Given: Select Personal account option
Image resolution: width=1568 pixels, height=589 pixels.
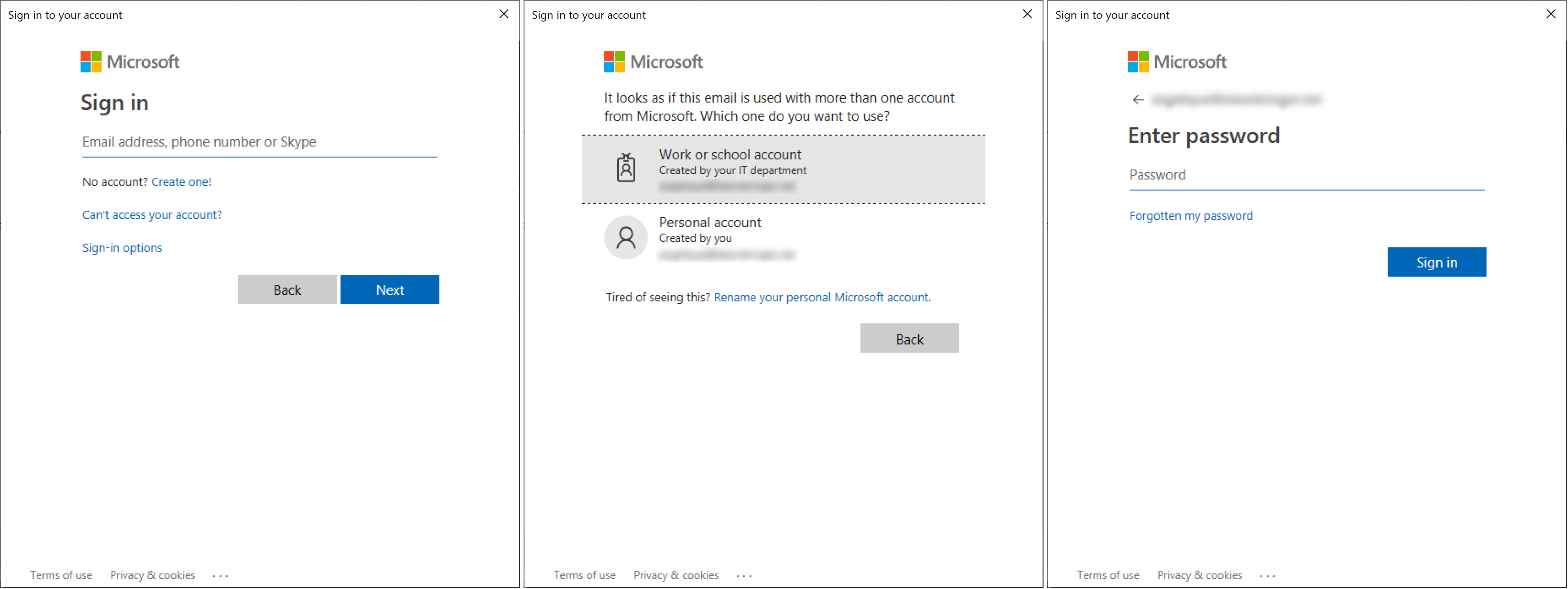Looking at the screenshot, I should point(783,237).
